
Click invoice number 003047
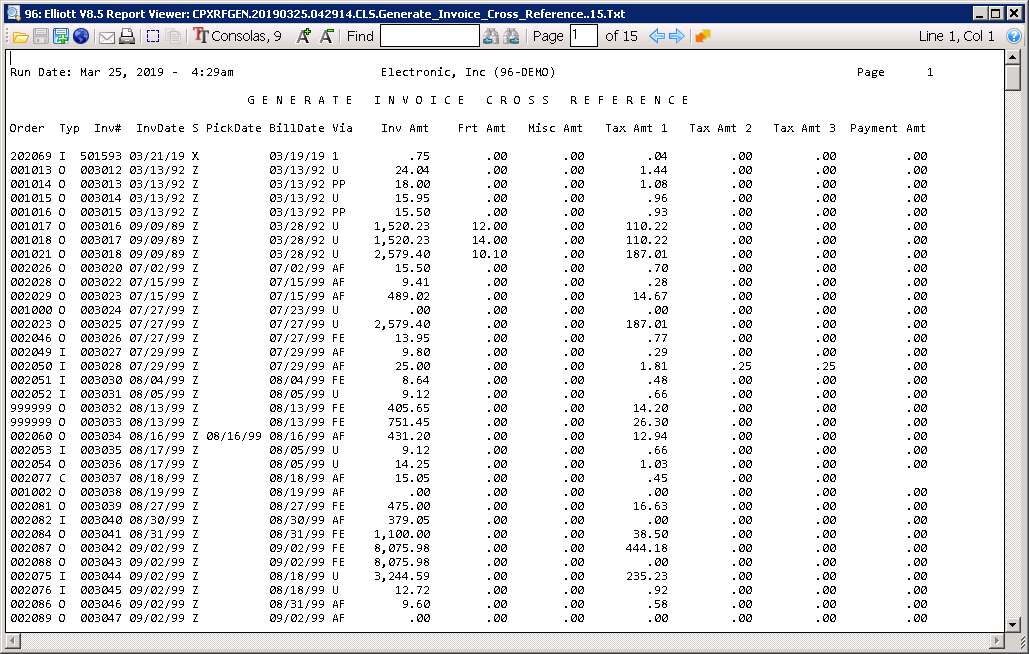101,619
